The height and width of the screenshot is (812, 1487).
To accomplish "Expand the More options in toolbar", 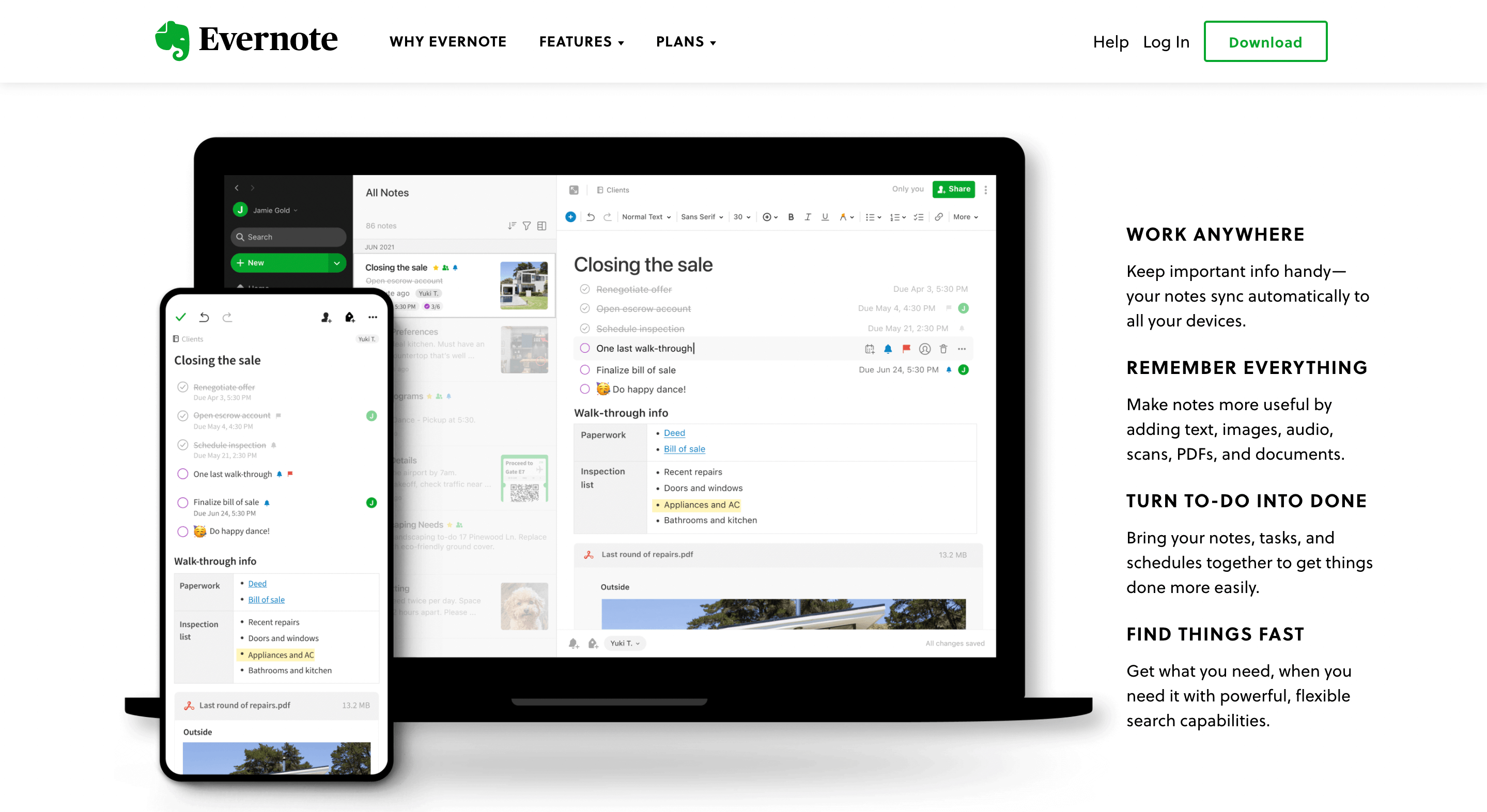I will [x=965, y=218].
